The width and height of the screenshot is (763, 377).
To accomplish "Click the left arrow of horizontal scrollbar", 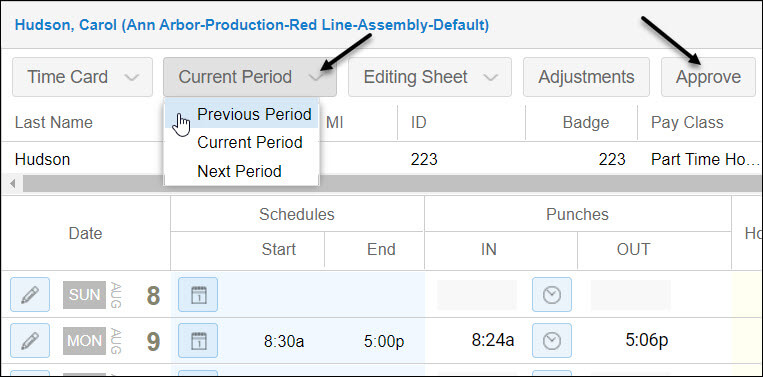I will (13, 183).
